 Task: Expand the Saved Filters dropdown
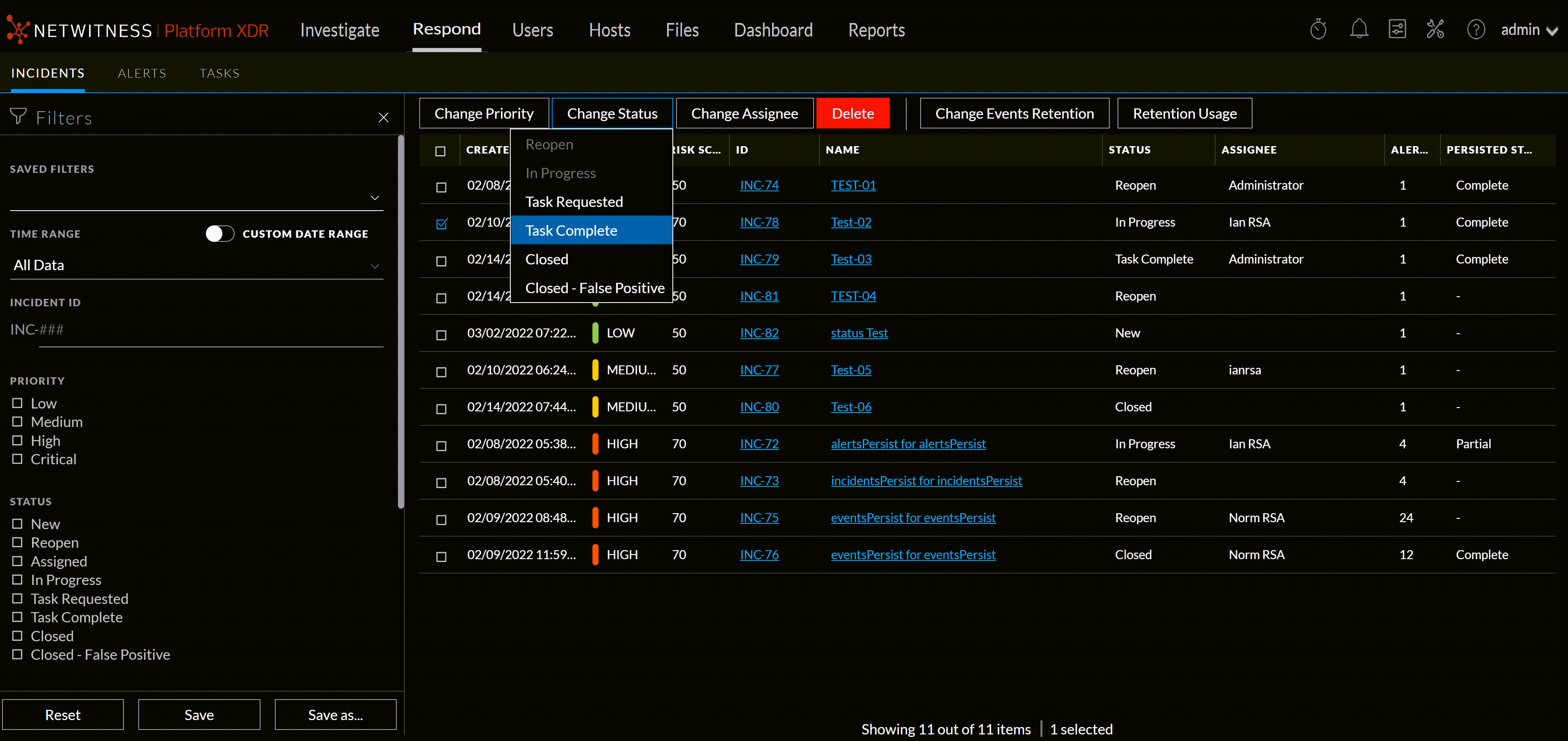tap(375, 197)
